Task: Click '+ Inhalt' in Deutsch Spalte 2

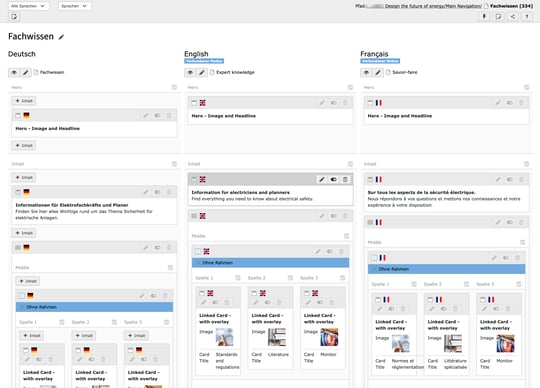Action: tap(84, 335)
